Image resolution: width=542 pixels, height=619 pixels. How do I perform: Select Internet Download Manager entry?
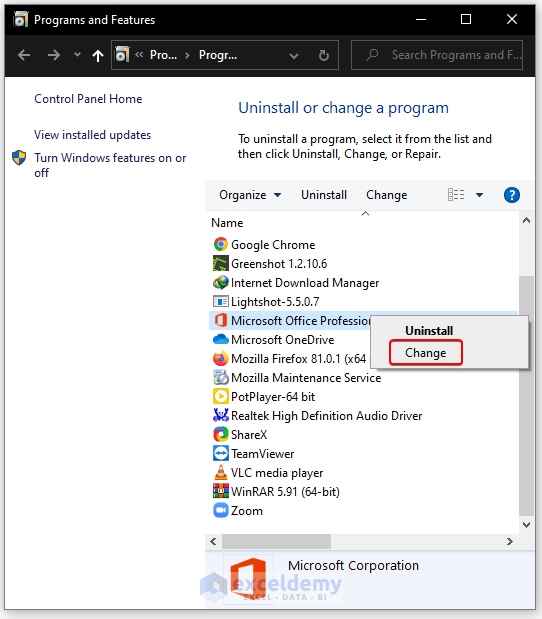coord(305,283)
